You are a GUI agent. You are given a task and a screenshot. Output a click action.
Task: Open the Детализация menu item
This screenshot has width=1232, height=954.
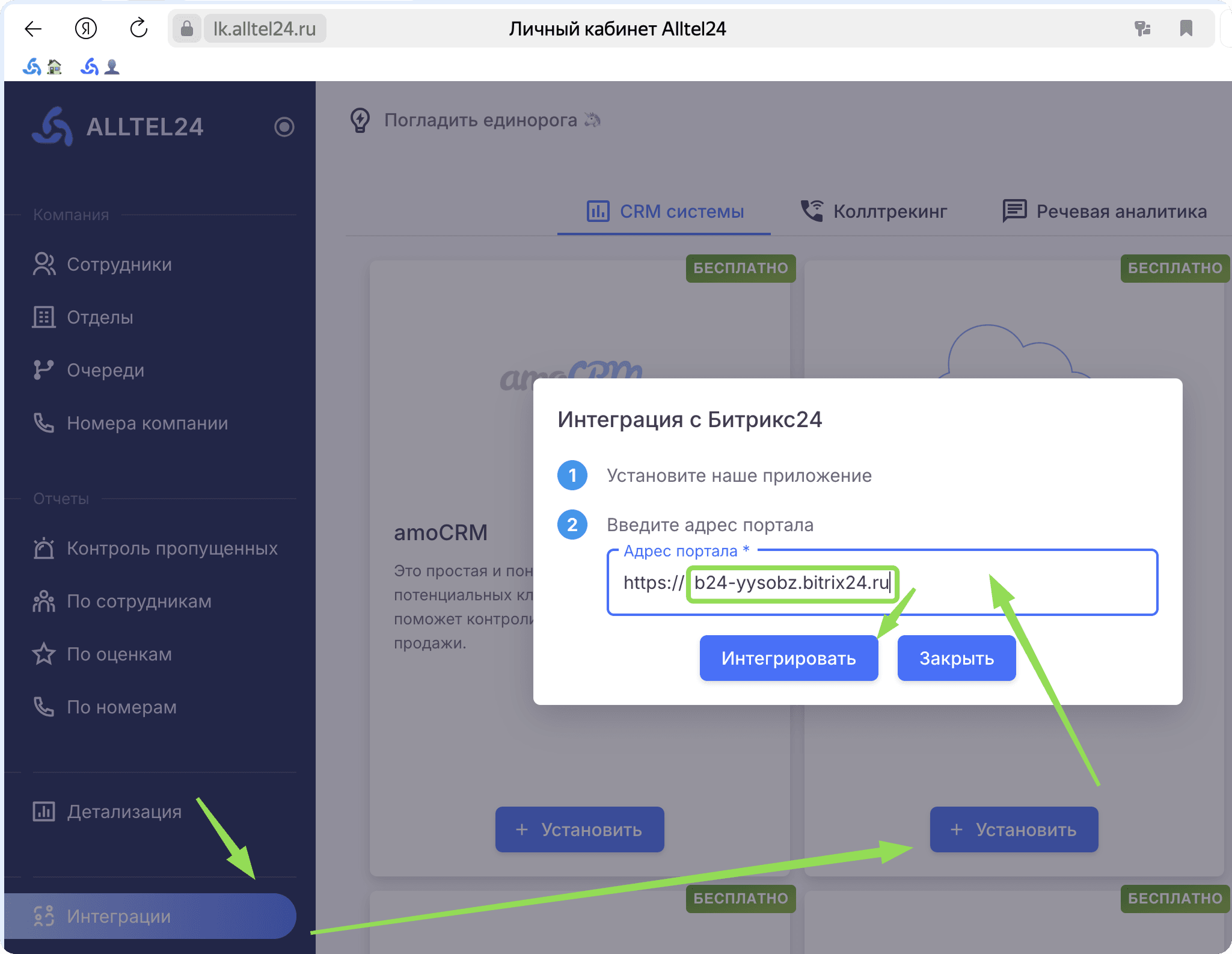pyautogui.click(x=124, y=811)
